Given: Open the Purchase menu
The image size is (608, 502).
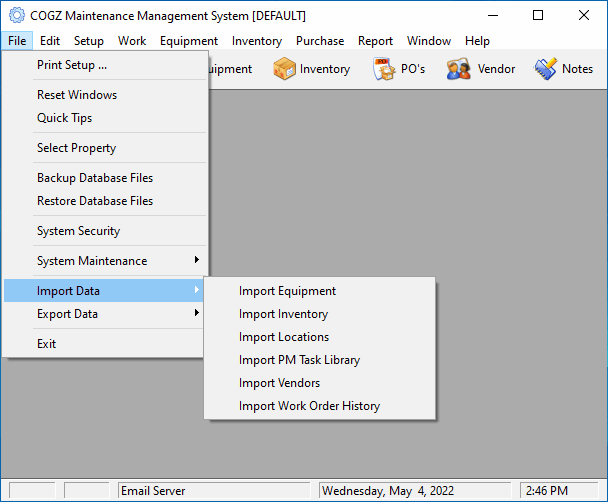Looking at the screenshot, I should click(x=320, y=41).
